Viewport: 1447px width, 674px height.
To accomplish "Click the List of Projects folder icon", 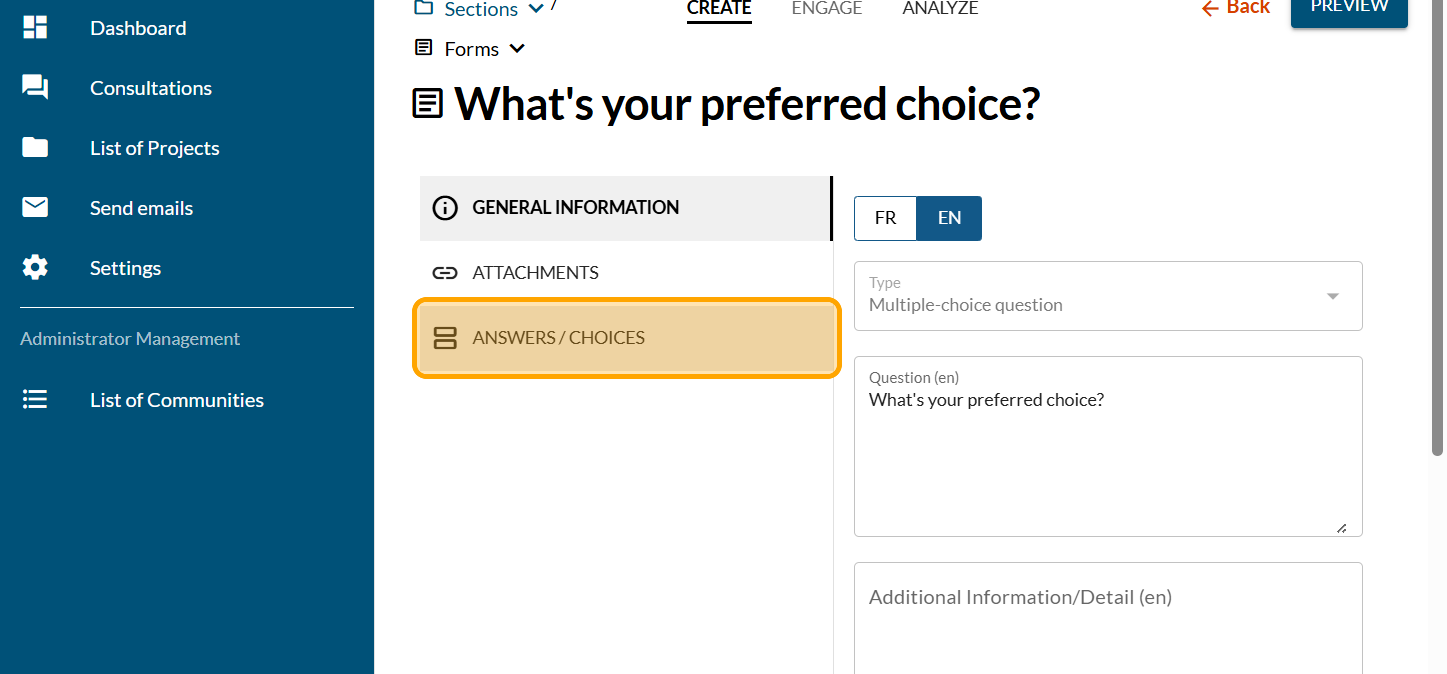I will [35, 148].
